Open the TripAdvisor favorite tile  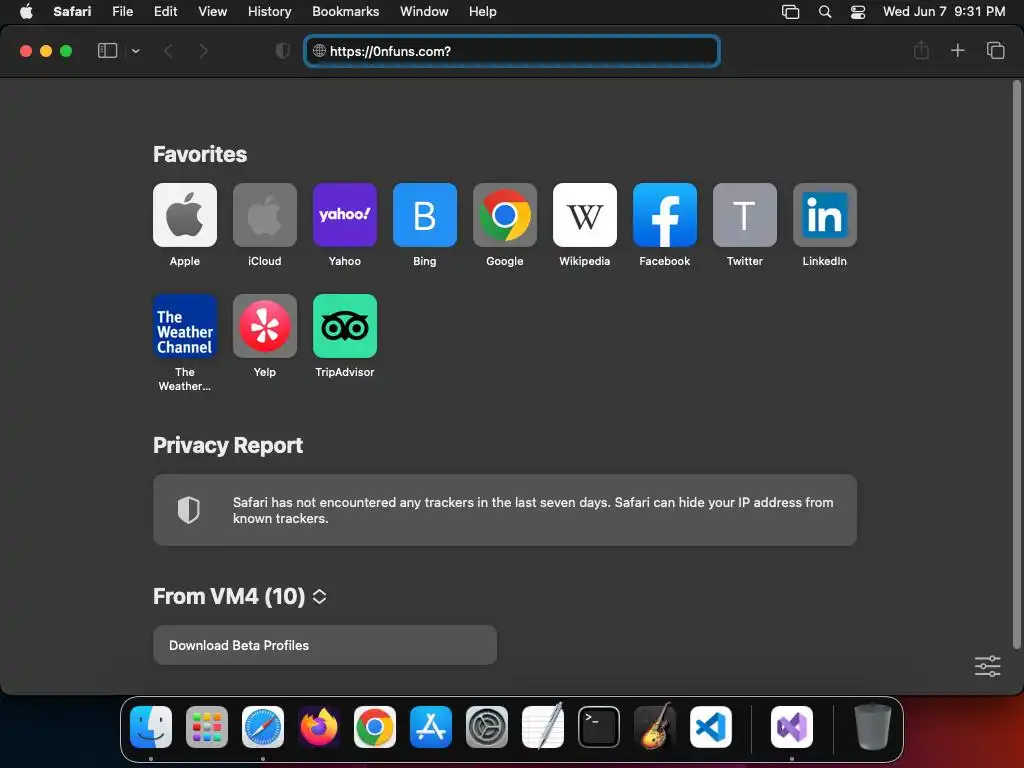click(x=345, y=326)
